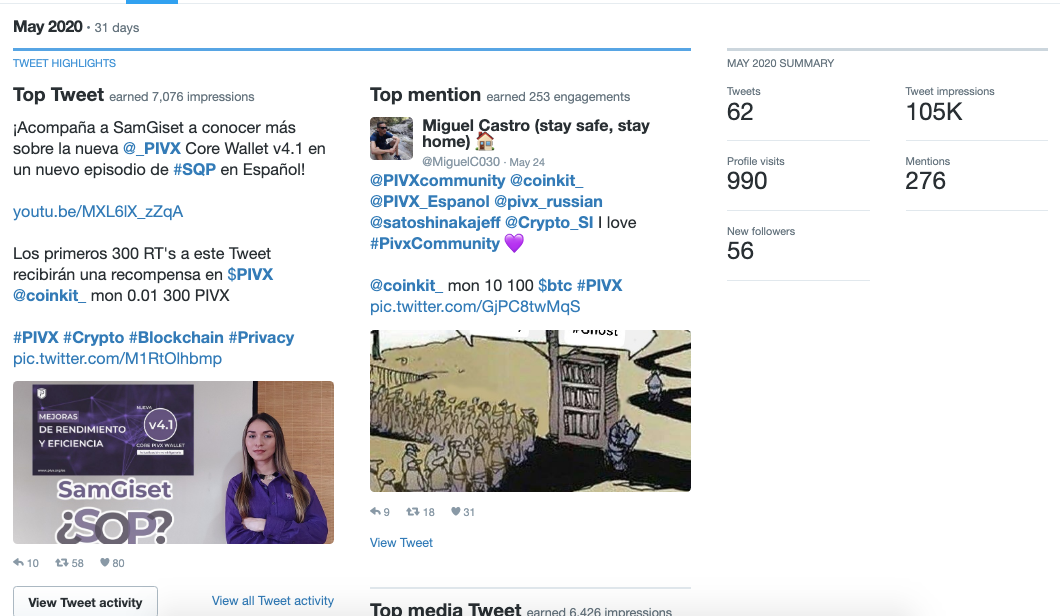The image size is (1060, 616).
Task: Click the reply icon under top tweet
Action: coord(18,562)
